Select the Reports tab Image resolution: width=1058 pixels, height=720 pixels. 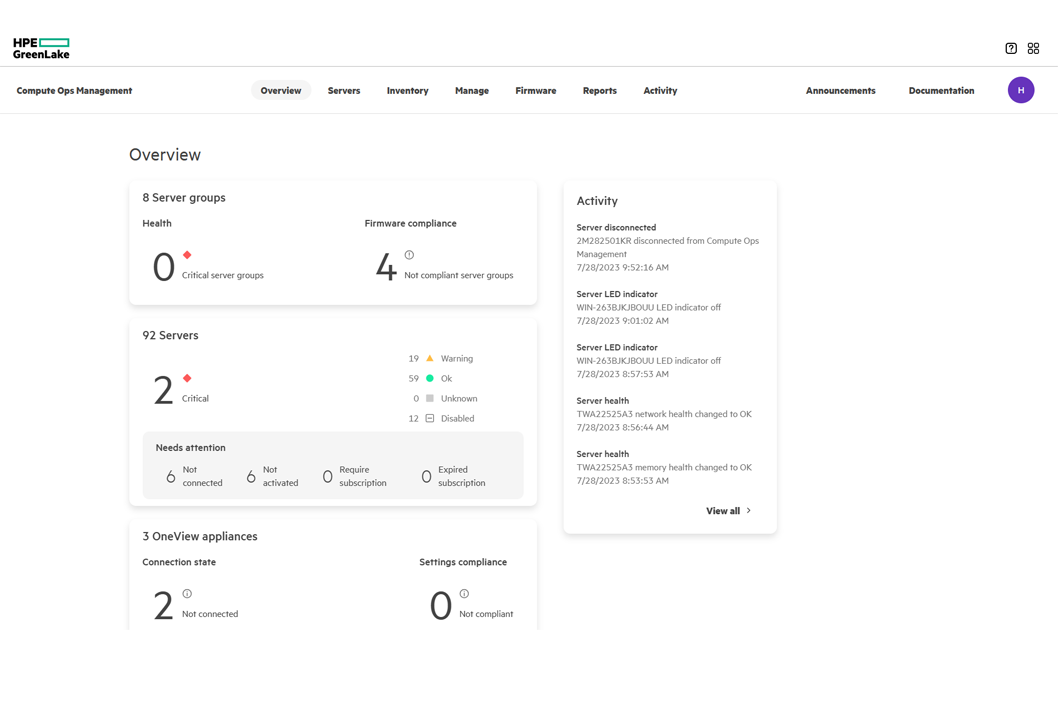(x=599, y=91)
